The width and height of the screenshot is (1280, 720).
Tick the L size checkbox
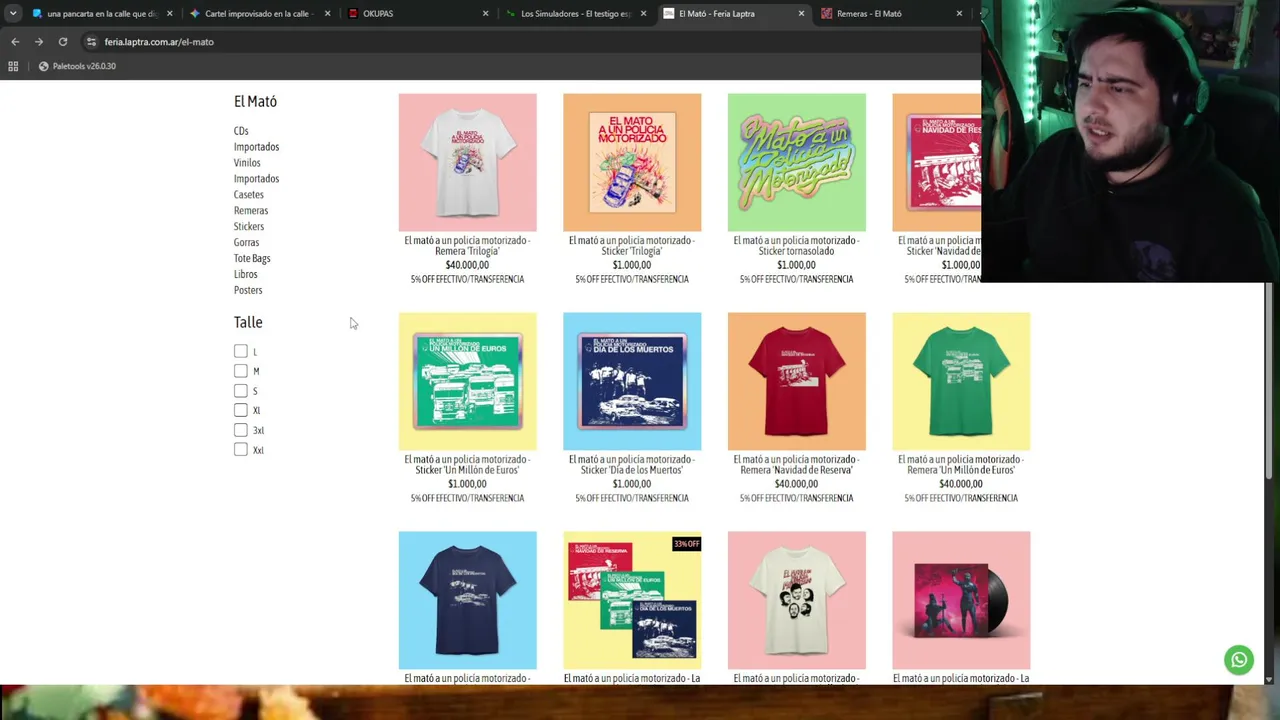[241, 351]
